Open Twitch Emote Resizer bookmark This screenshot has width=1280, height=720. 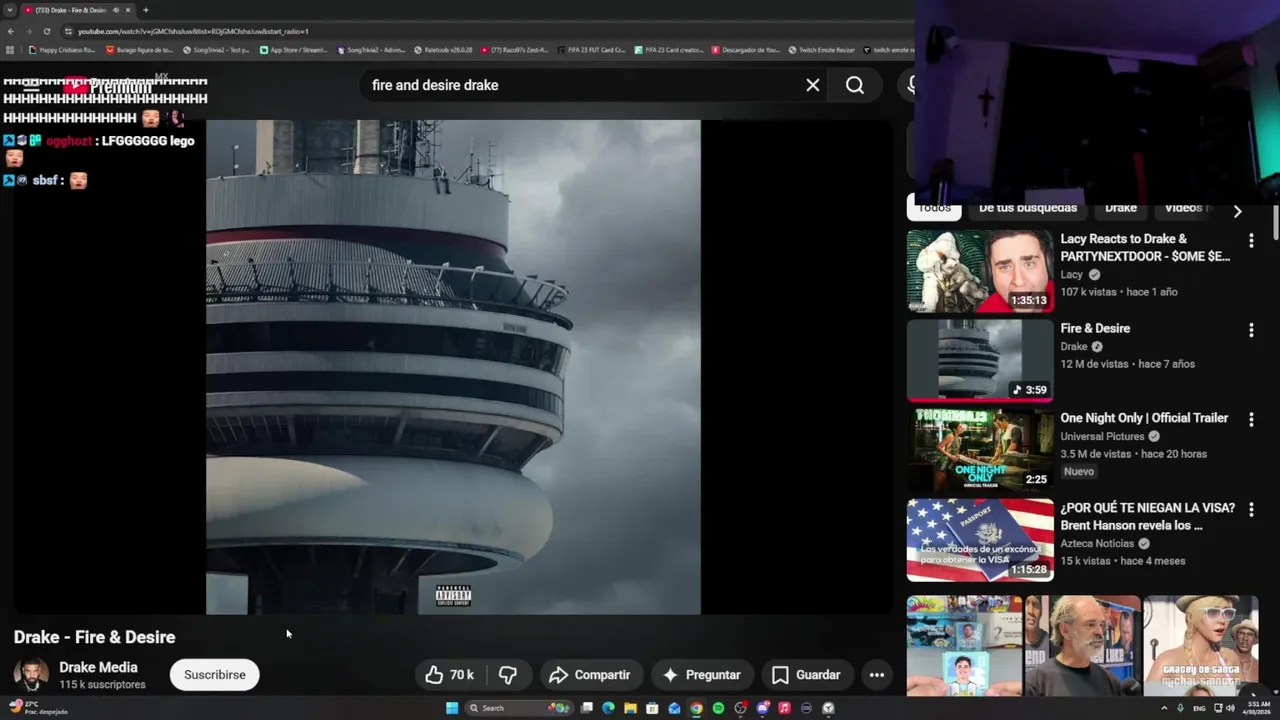822,50
